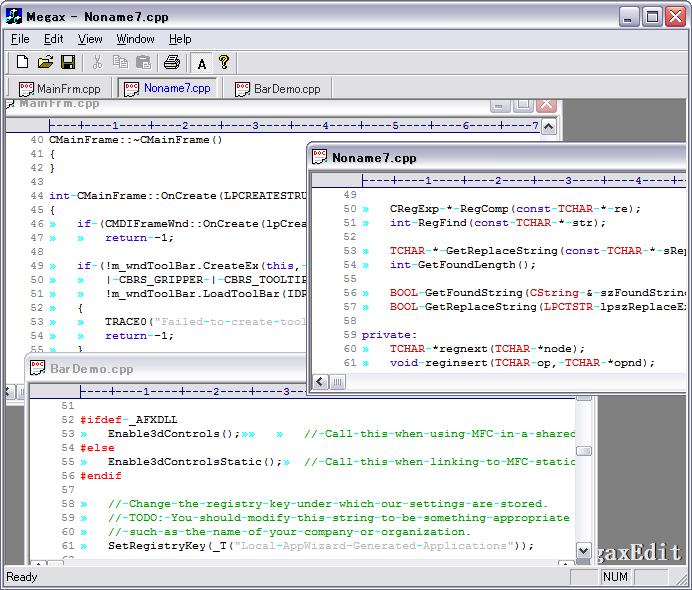The height and width of the screenshot is (590, 692).
Task: Switch to the MainFrm.cpp tab
Action: click(60, 89)
